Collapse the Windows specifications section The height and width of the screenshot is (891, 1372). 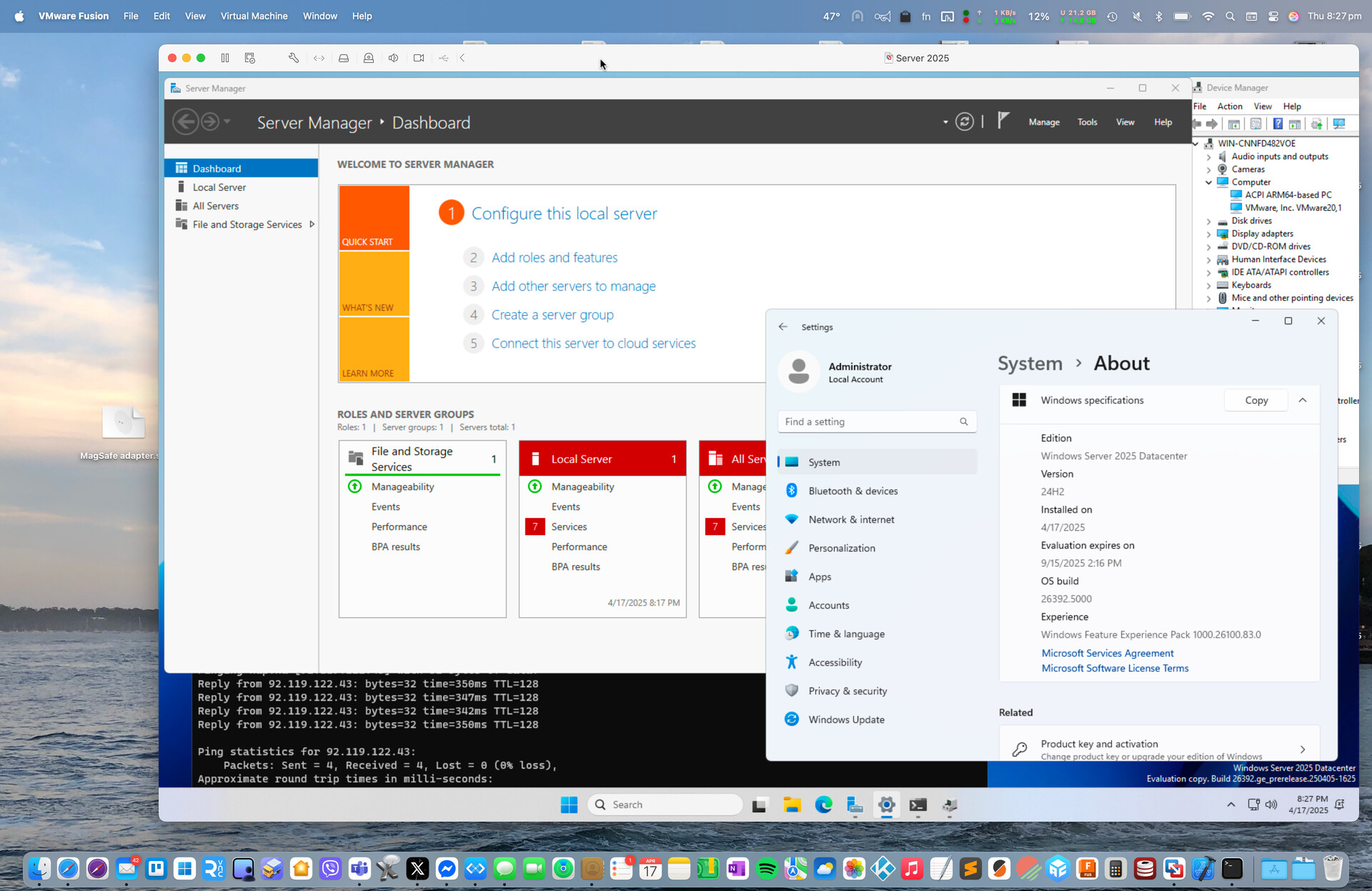(x=1303, y=400)
